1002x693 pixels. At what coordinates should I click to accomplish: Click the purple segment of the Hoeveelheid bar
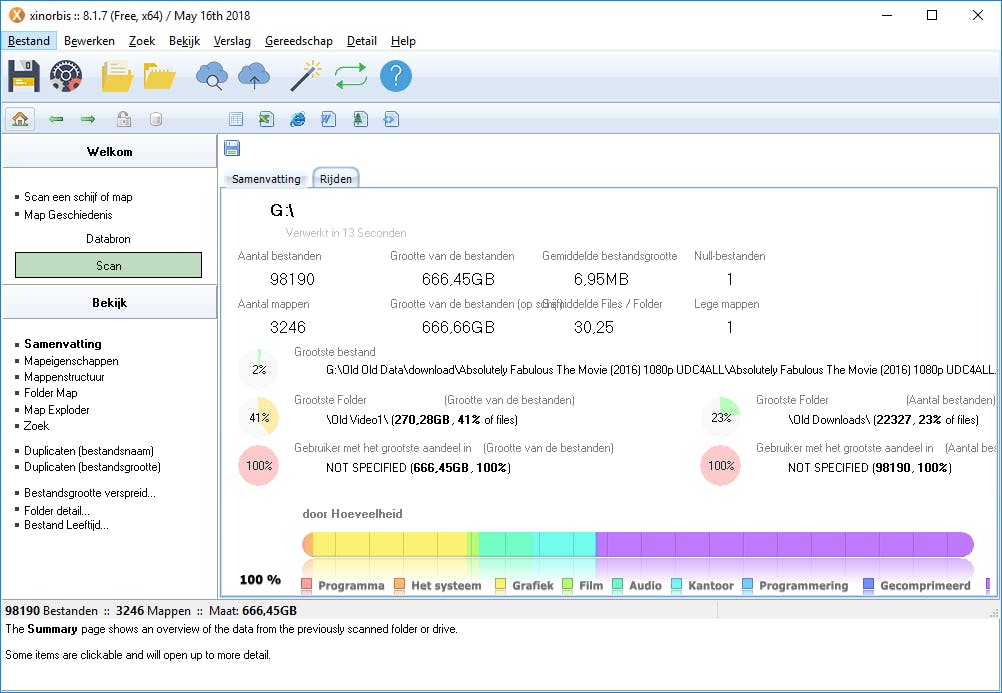coord(780,544)
